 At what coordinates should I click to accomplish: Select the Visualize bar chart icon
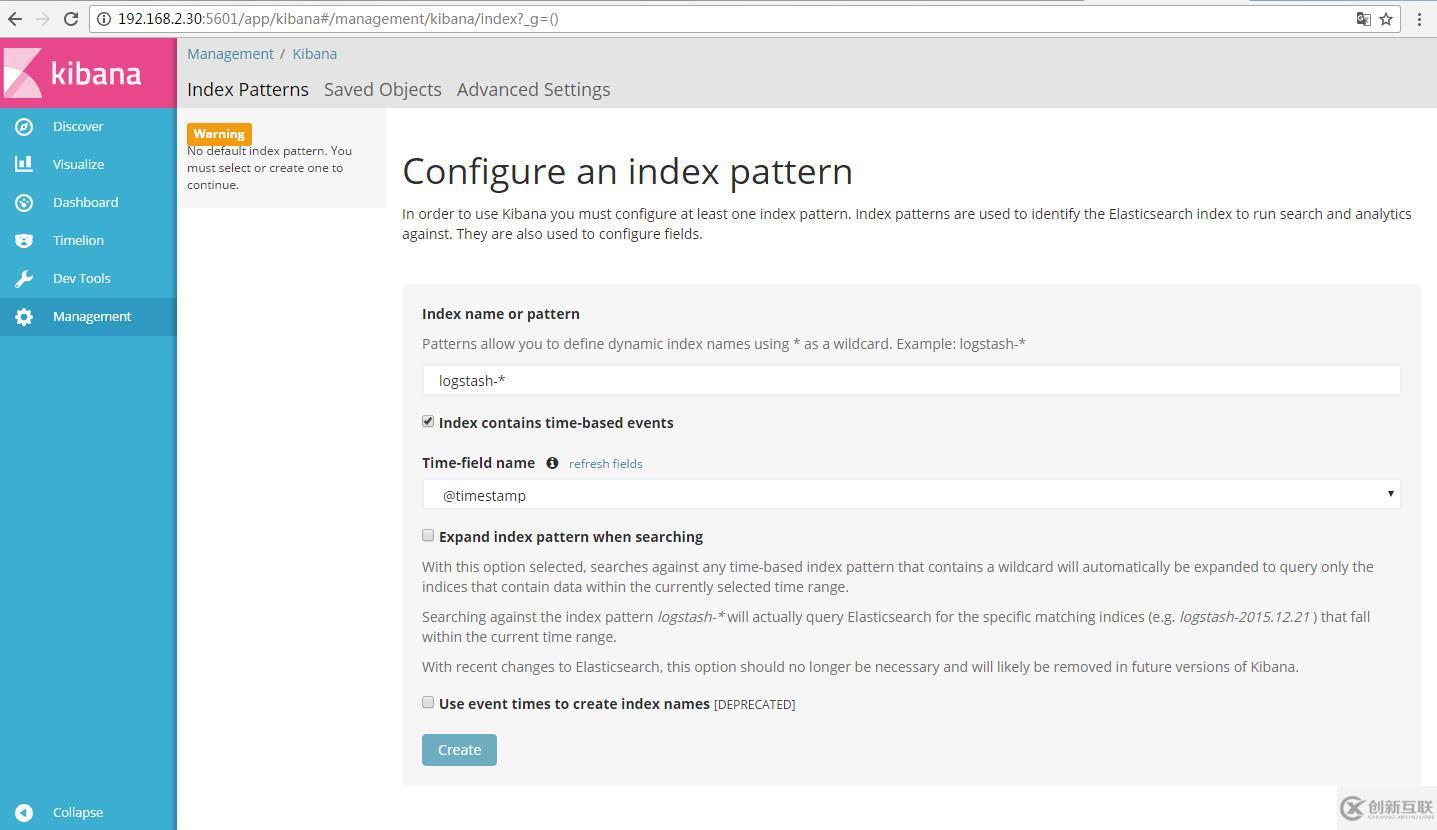pos(24,164)
